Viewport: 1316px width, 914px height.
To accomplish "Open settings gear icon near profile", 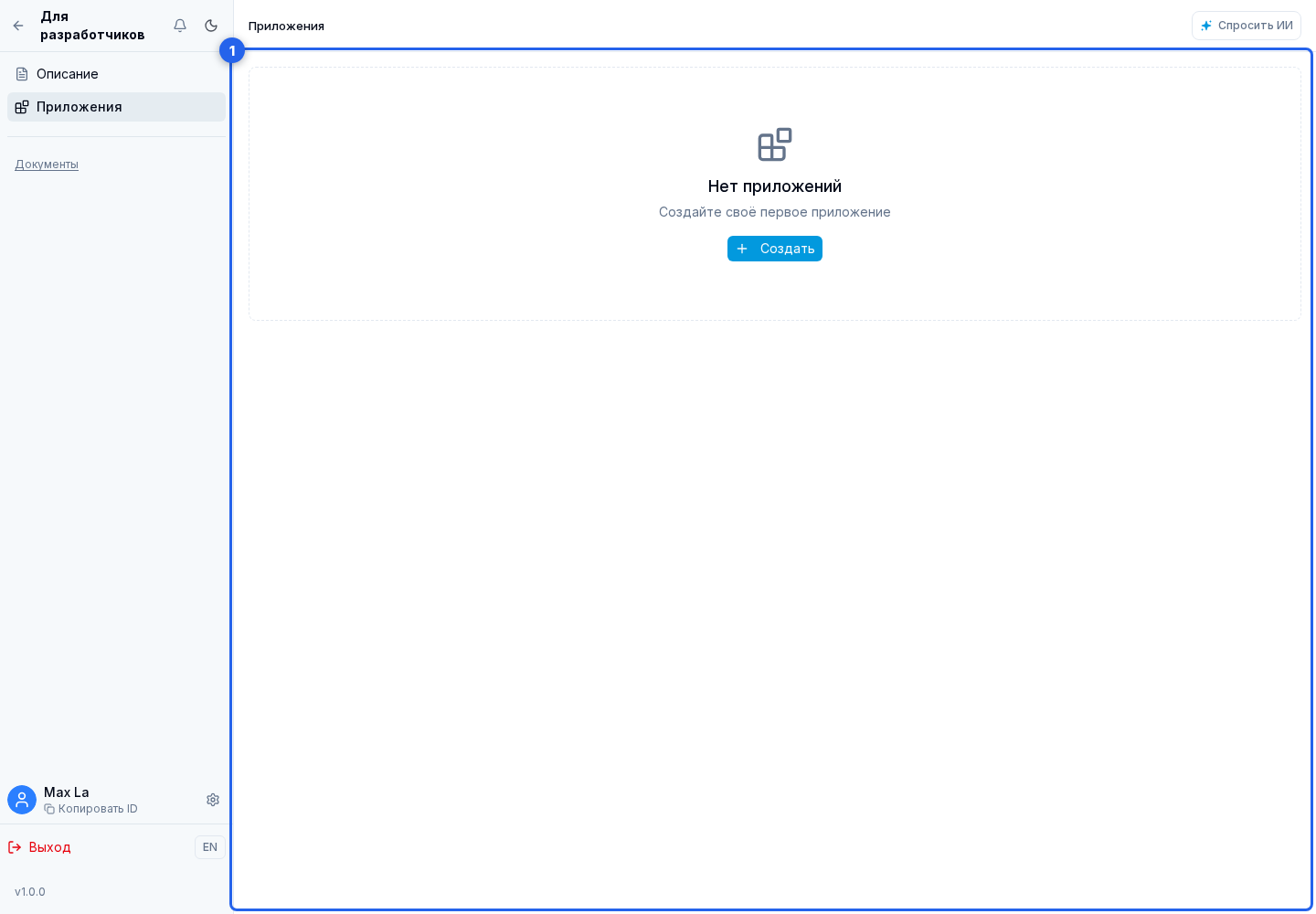I will pos(213,800).
